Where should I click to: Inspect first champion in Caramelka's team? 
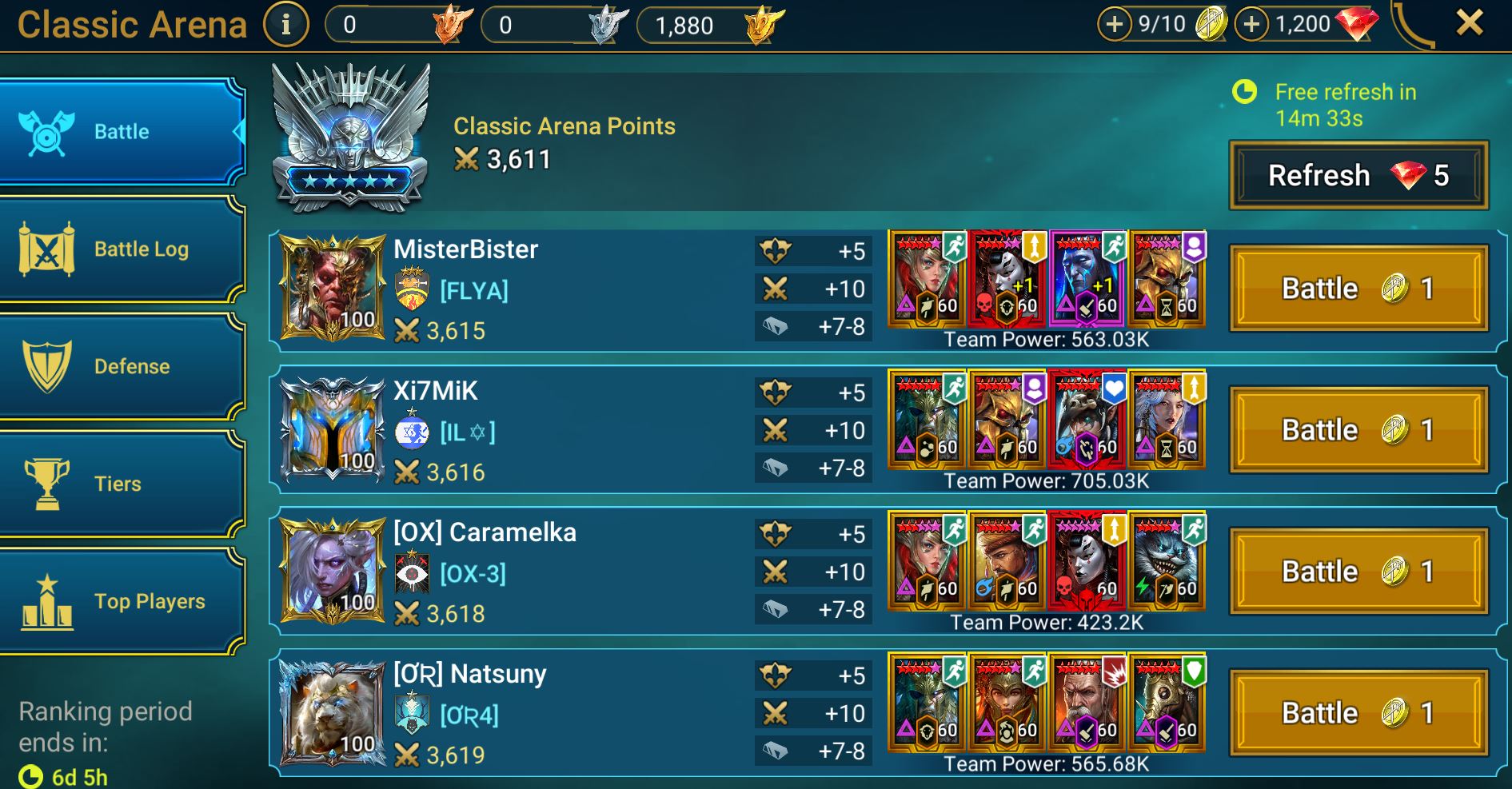click(928, 560)
